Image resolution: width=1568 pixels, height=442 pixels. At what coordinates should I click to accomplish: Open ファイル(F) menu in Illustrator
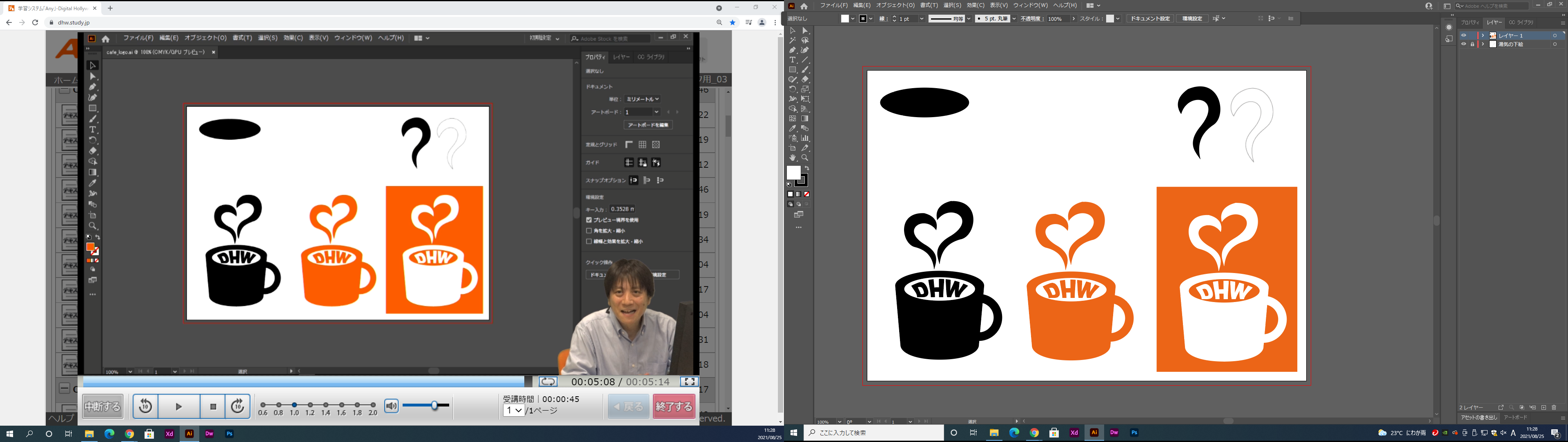tap(834, 5)
